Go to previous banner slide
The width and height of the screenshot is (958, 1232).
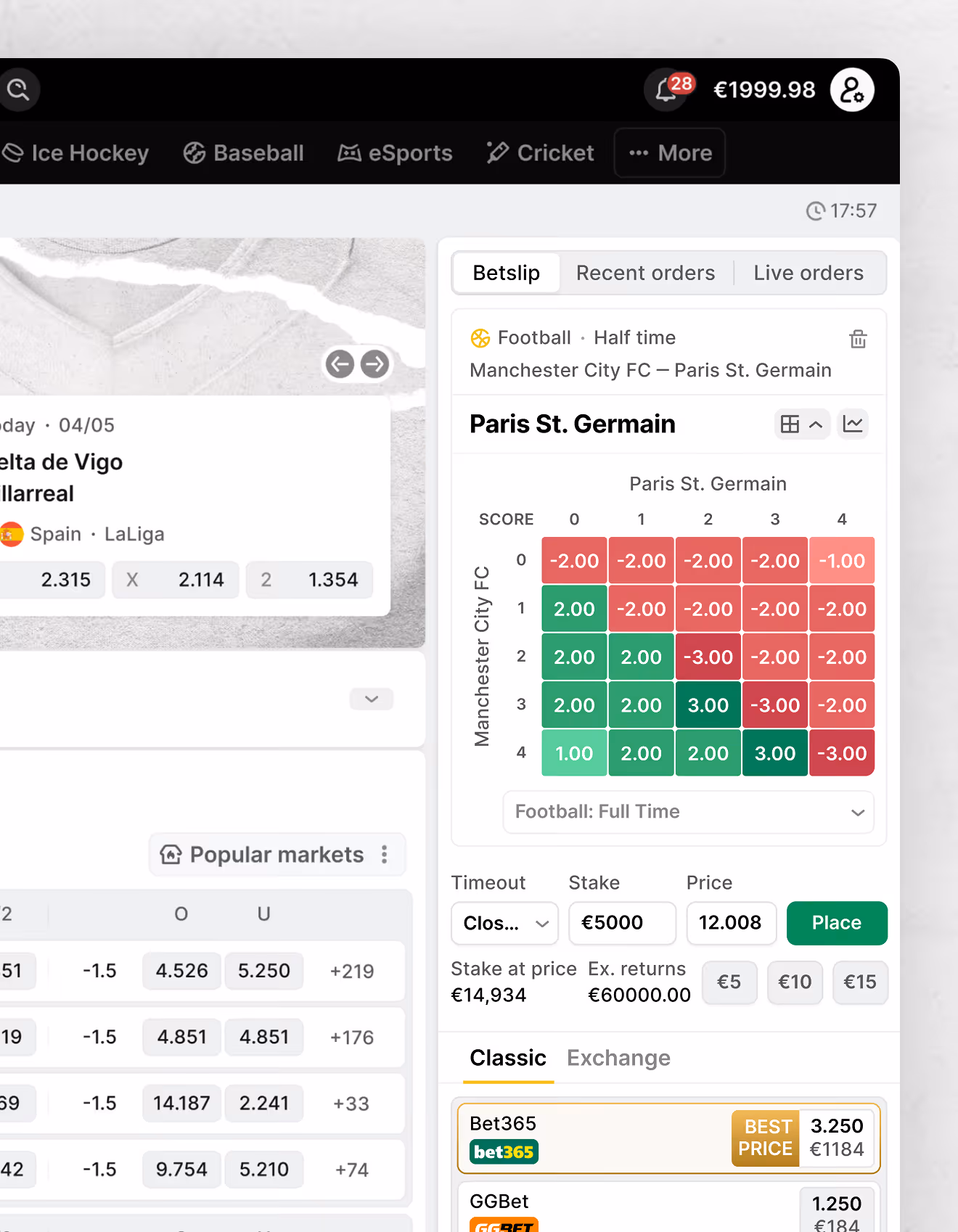coord(340,364)
